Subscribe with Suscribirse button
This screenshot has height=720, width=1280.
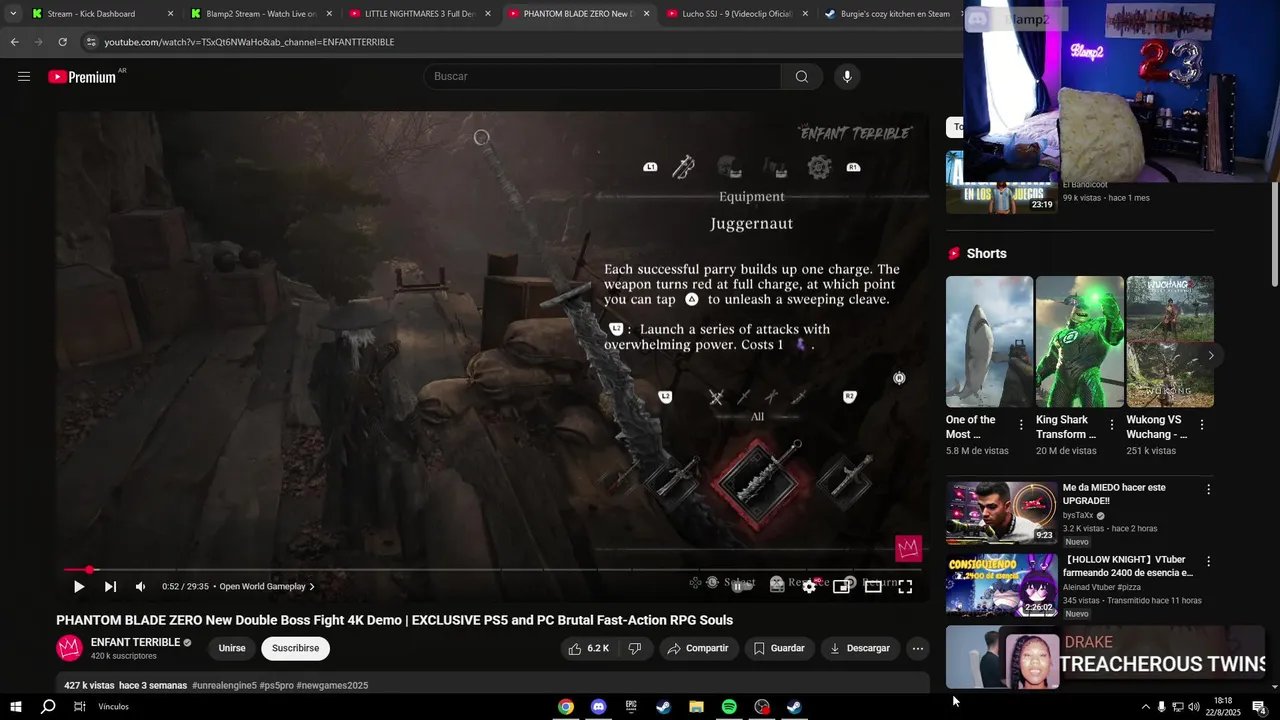[x=295, y=648]
